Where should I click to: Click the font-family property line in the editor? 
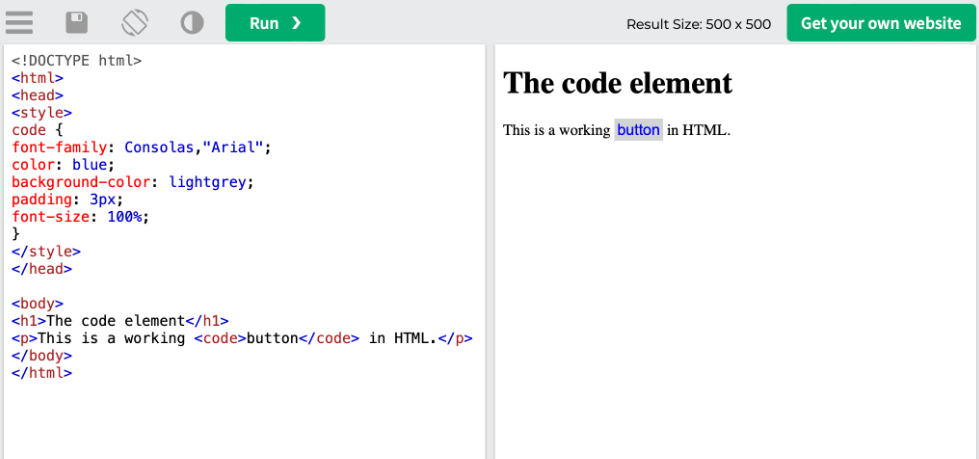pyautogui.click(x=140, y=147)
